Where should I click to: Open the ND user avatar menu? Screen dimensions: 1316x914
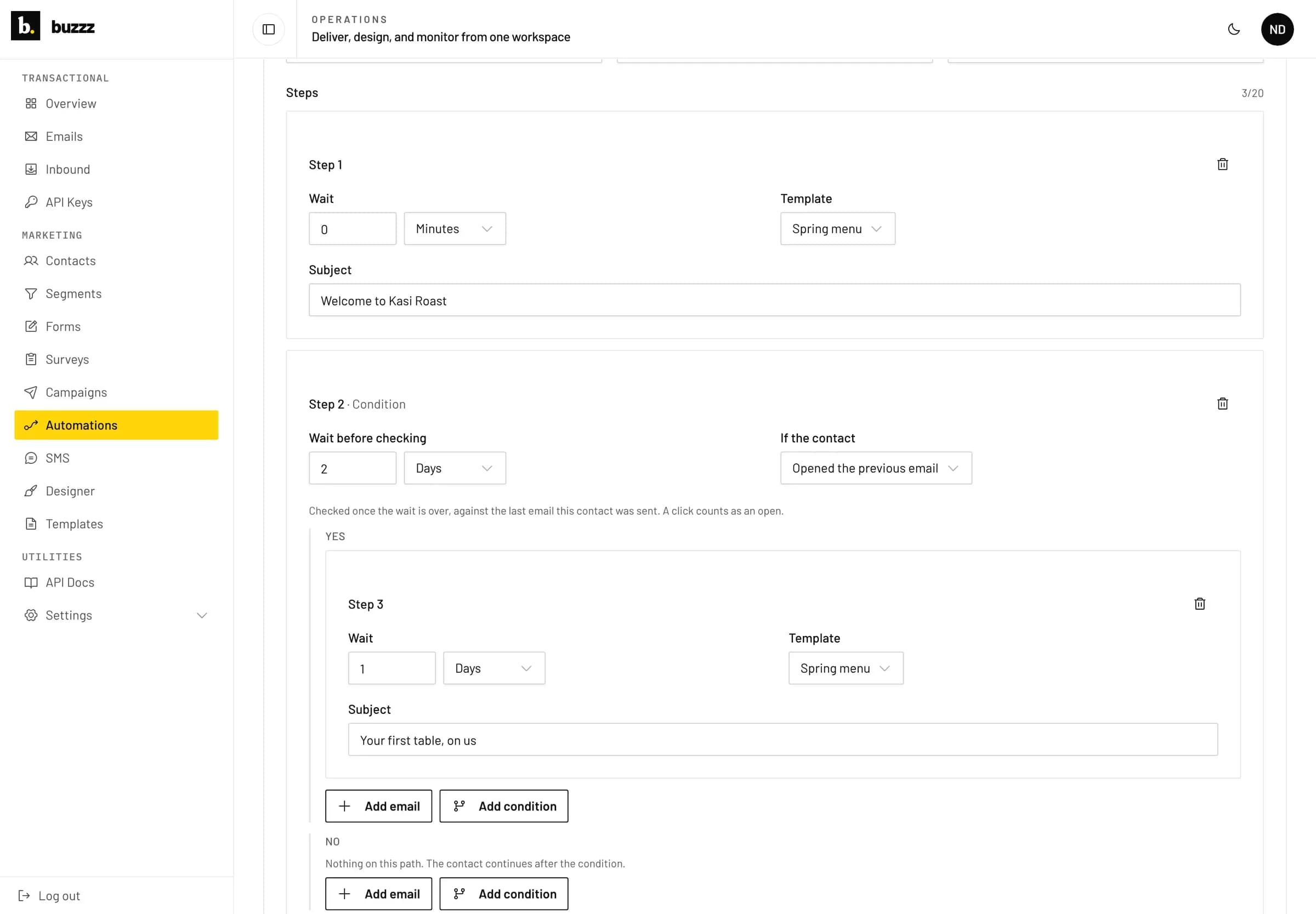point(1277,29)
